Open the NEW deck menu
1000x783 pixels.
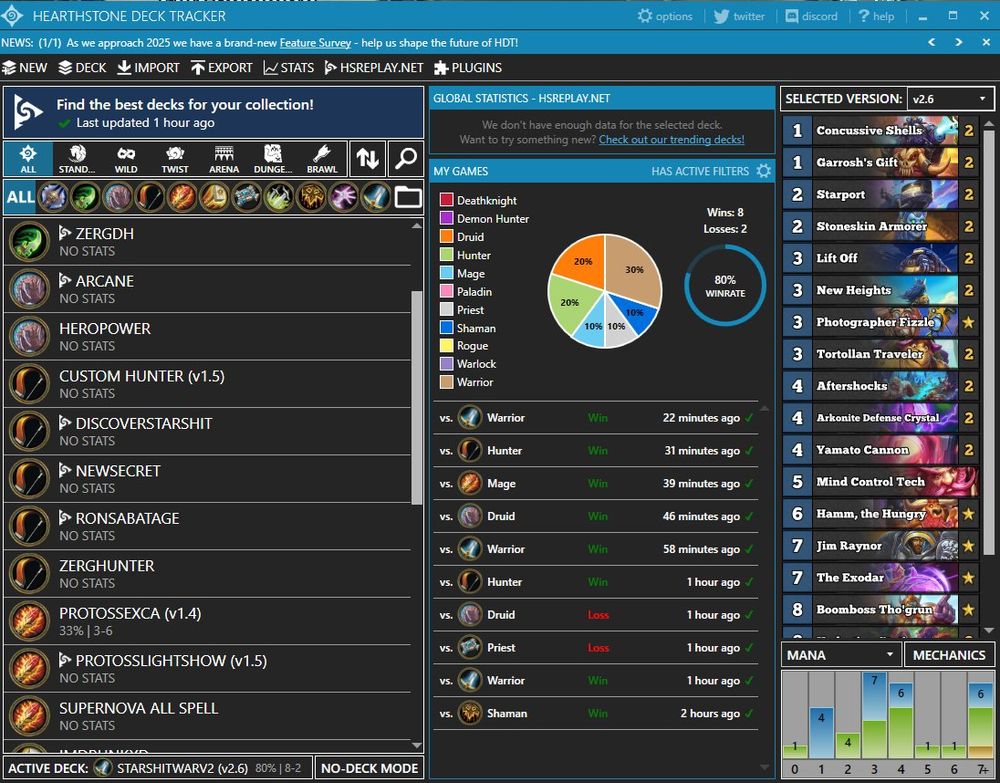click(25, 68)
